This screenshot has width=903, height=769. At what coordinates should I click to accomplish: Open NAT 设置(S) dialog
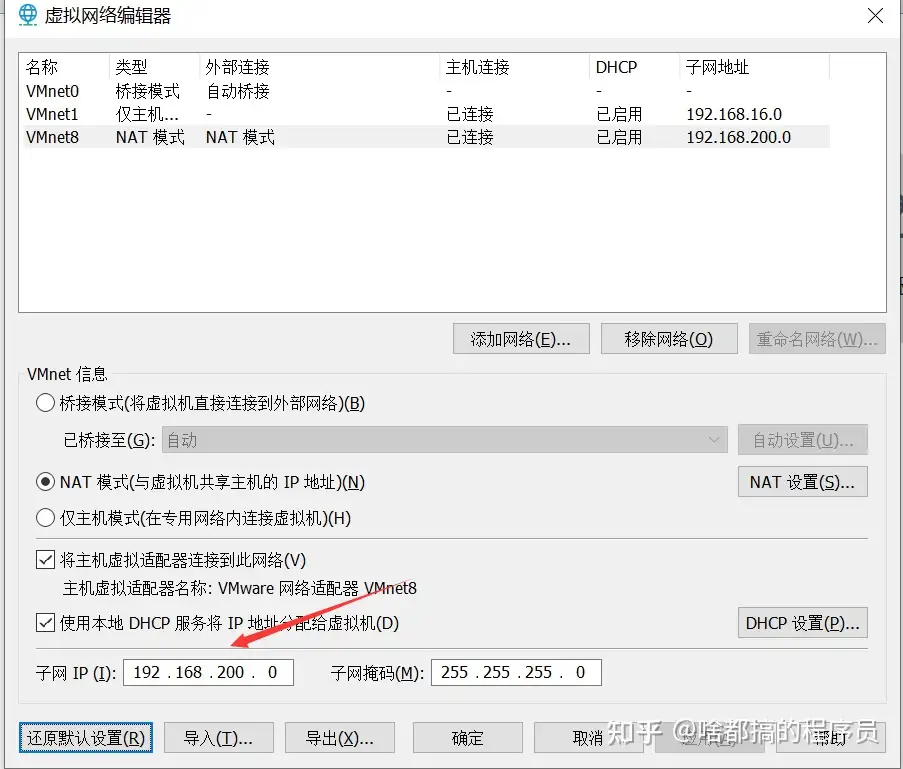803,482
